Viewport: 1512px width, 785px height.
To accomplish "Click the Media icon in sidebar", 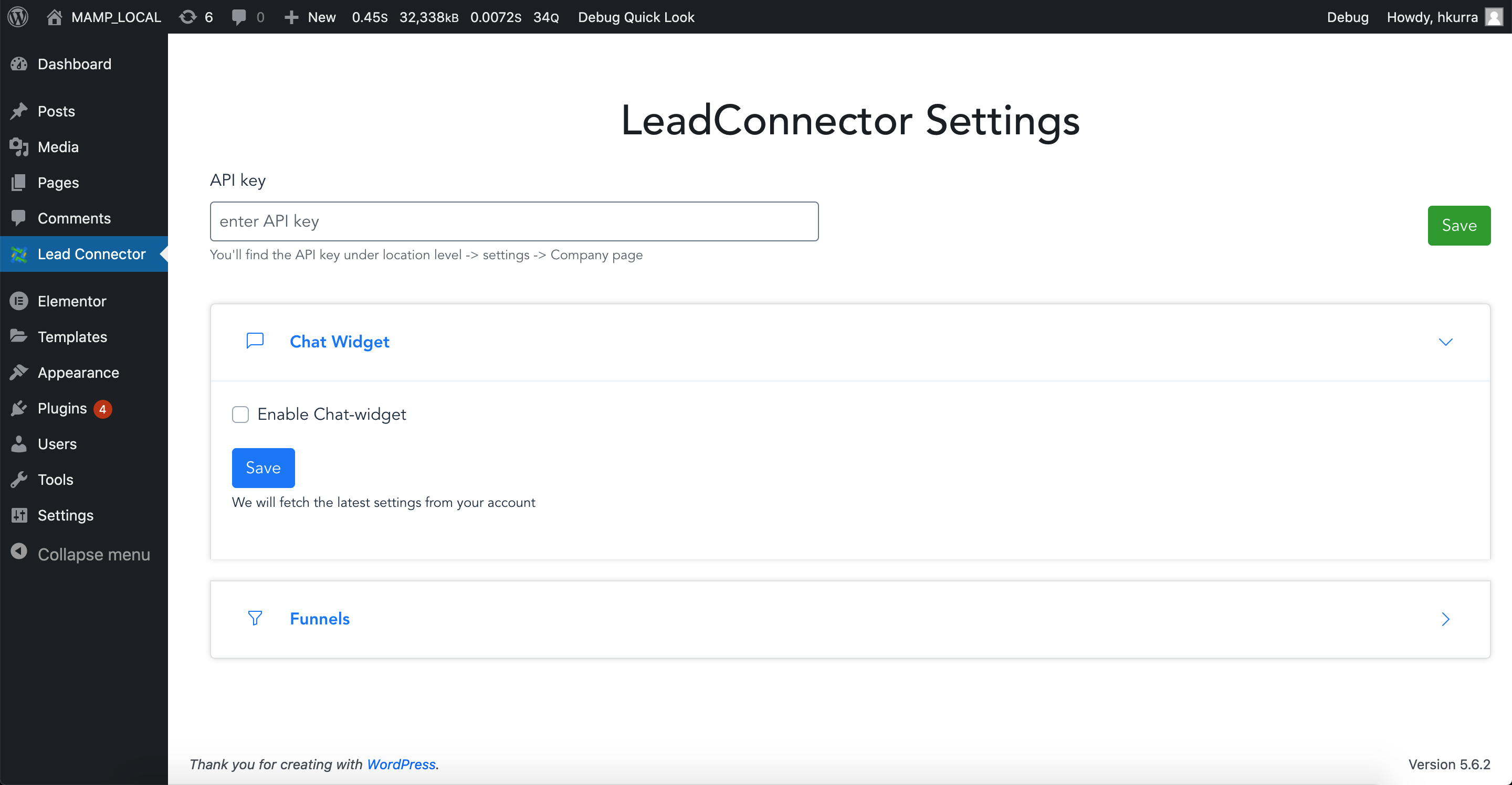I will [19, 147].
